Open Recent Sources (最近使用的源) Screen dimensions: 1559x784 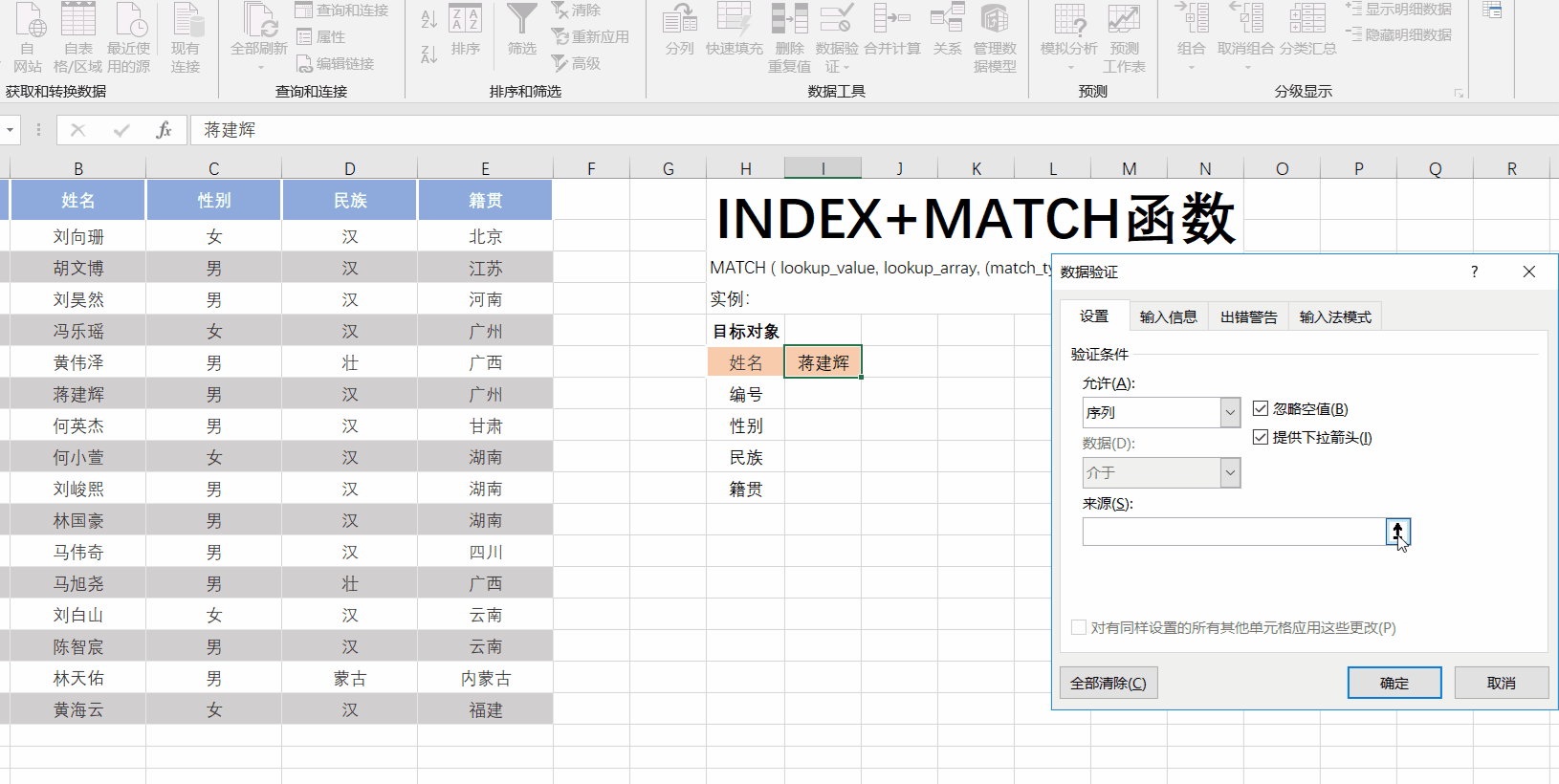tap(128, 38)
